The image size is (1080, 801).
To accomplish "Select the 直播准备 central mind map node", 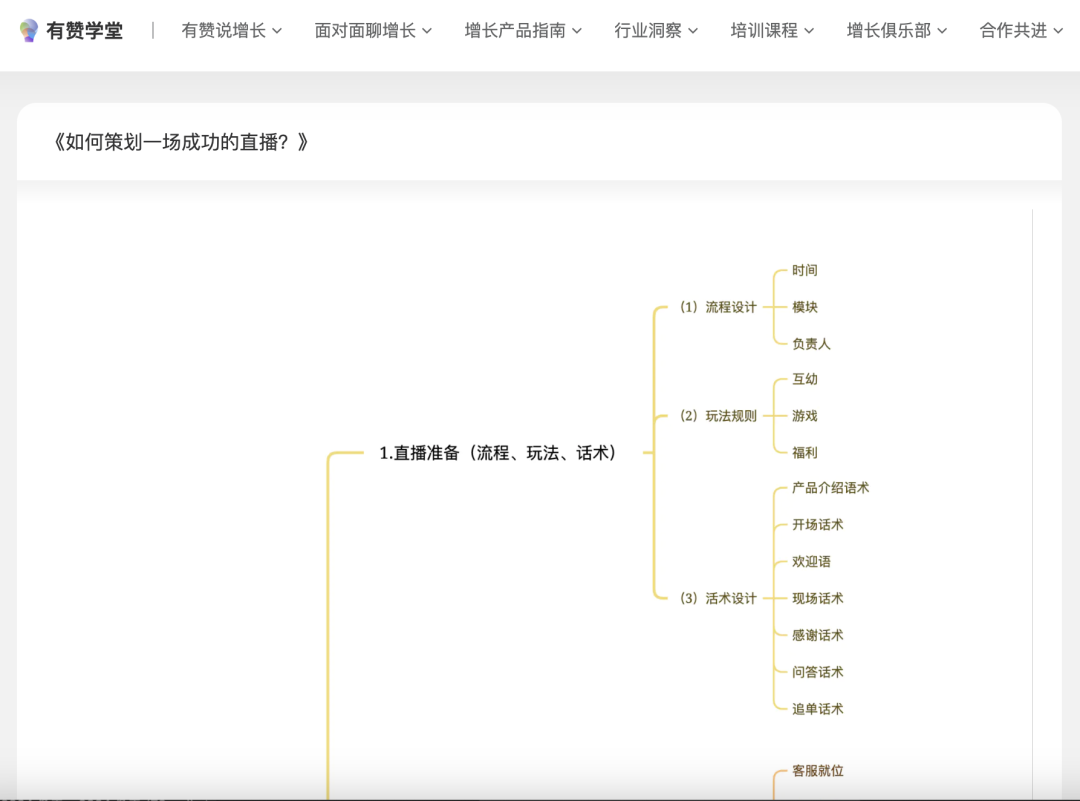I will point(496,452).
